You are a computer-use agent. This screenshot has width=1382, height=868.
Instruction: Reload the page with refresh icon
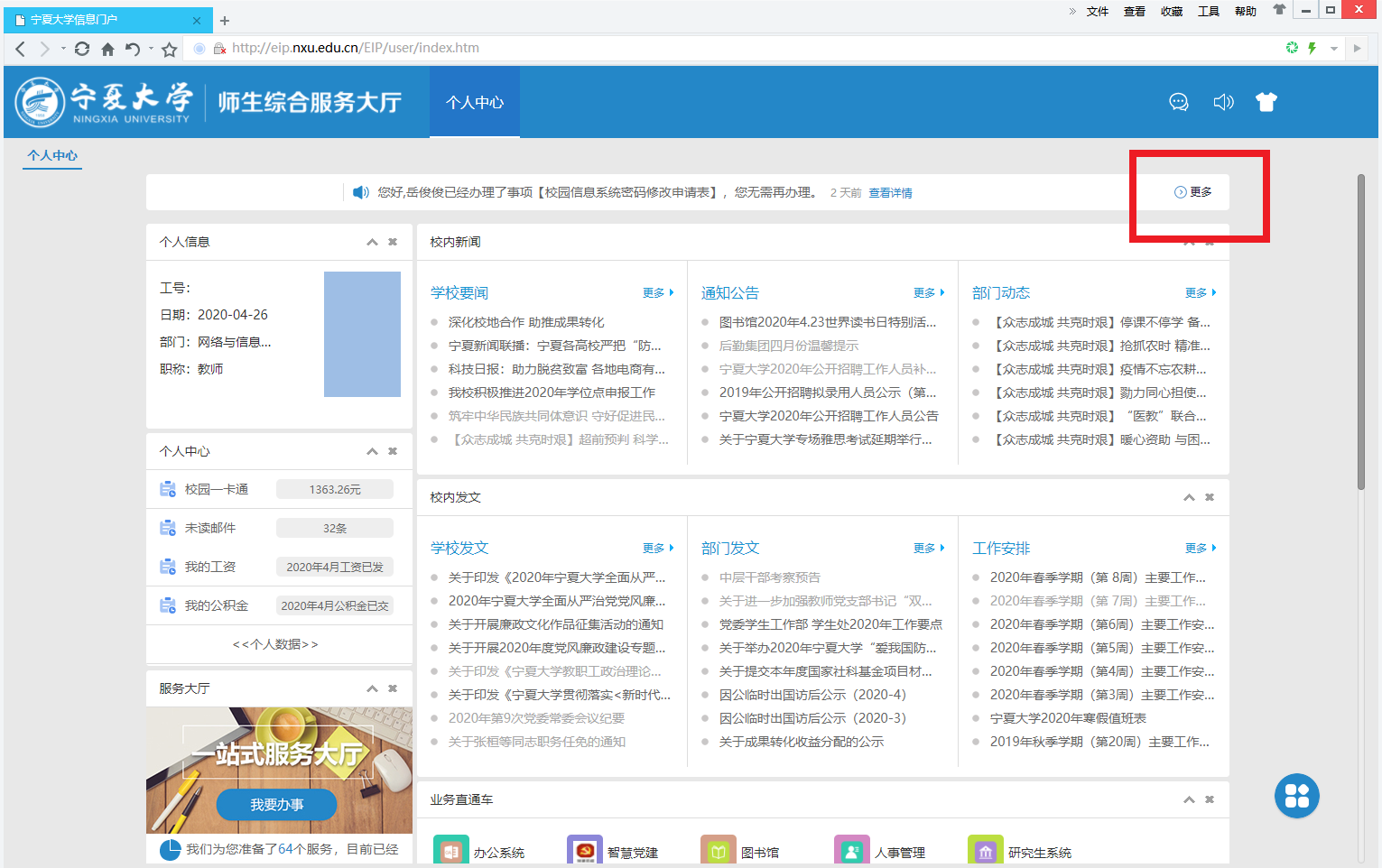[82, 49]
